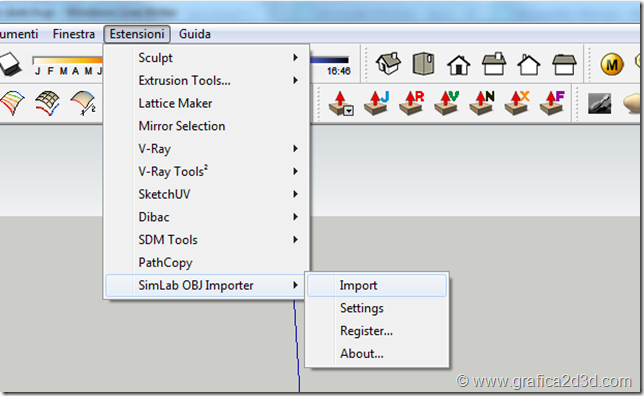
Task: Expand the SketchUV submenu arrow
Action: click(295, 194)
